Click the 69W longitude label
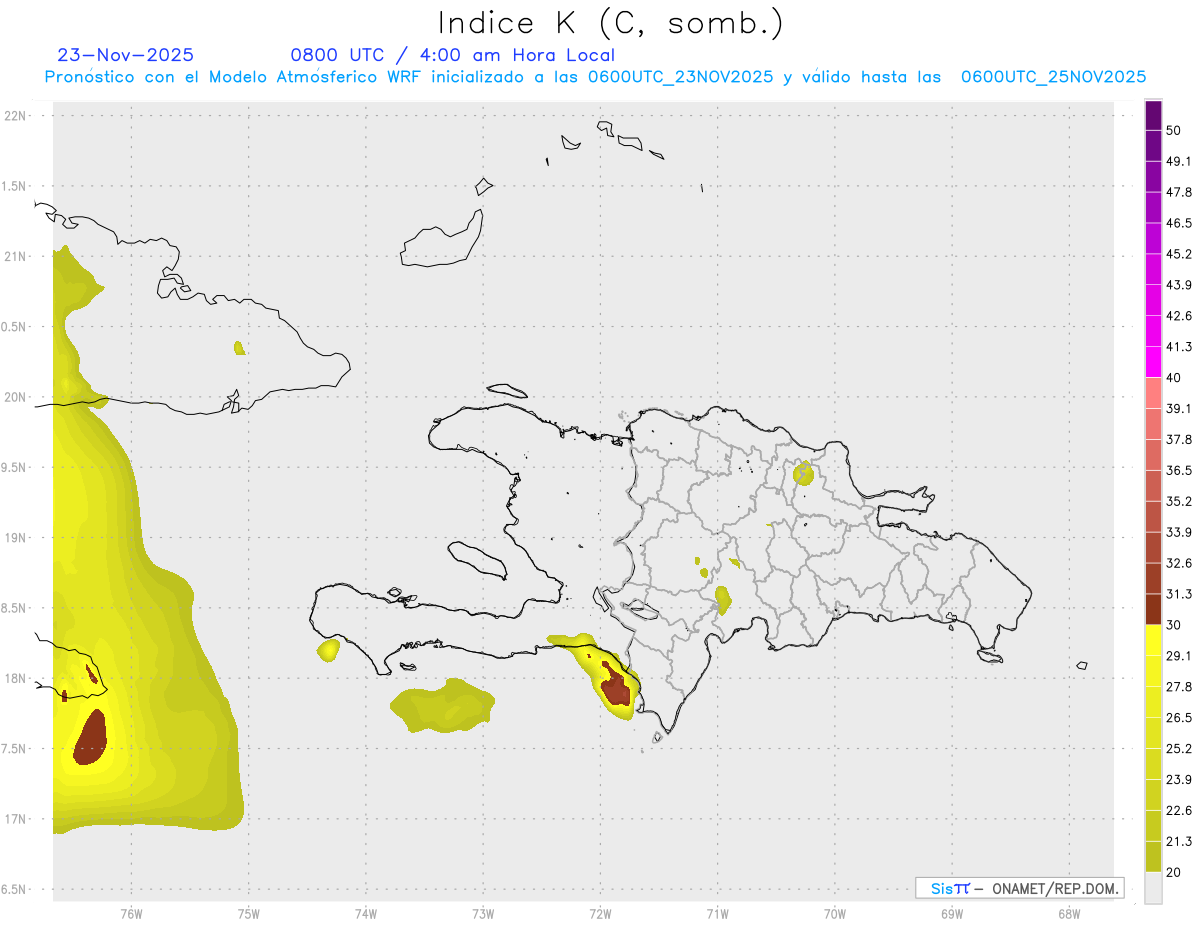The height and width of the screenshot is (927, 1200). pyautogui.click(x=952, y=913)
